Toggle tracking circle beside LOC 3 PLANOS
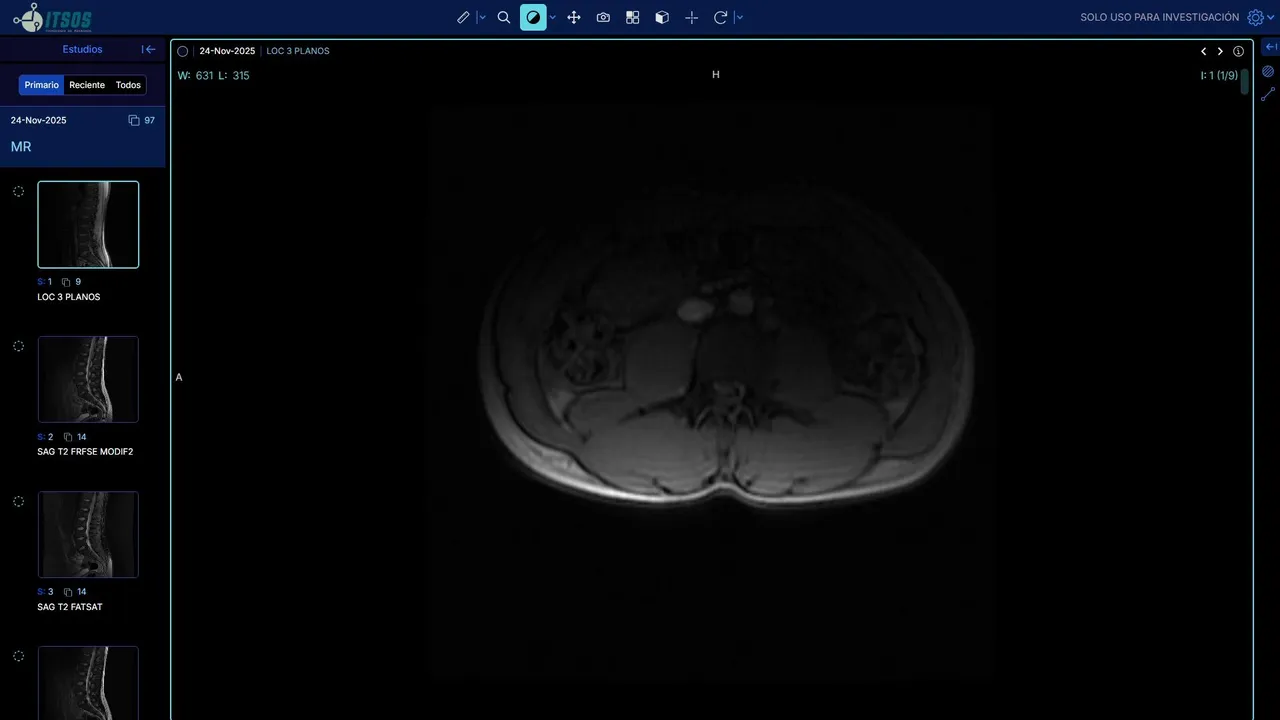Image resolution: width=1280 pixels, height=720 pixels. click(x=18, y=191)
